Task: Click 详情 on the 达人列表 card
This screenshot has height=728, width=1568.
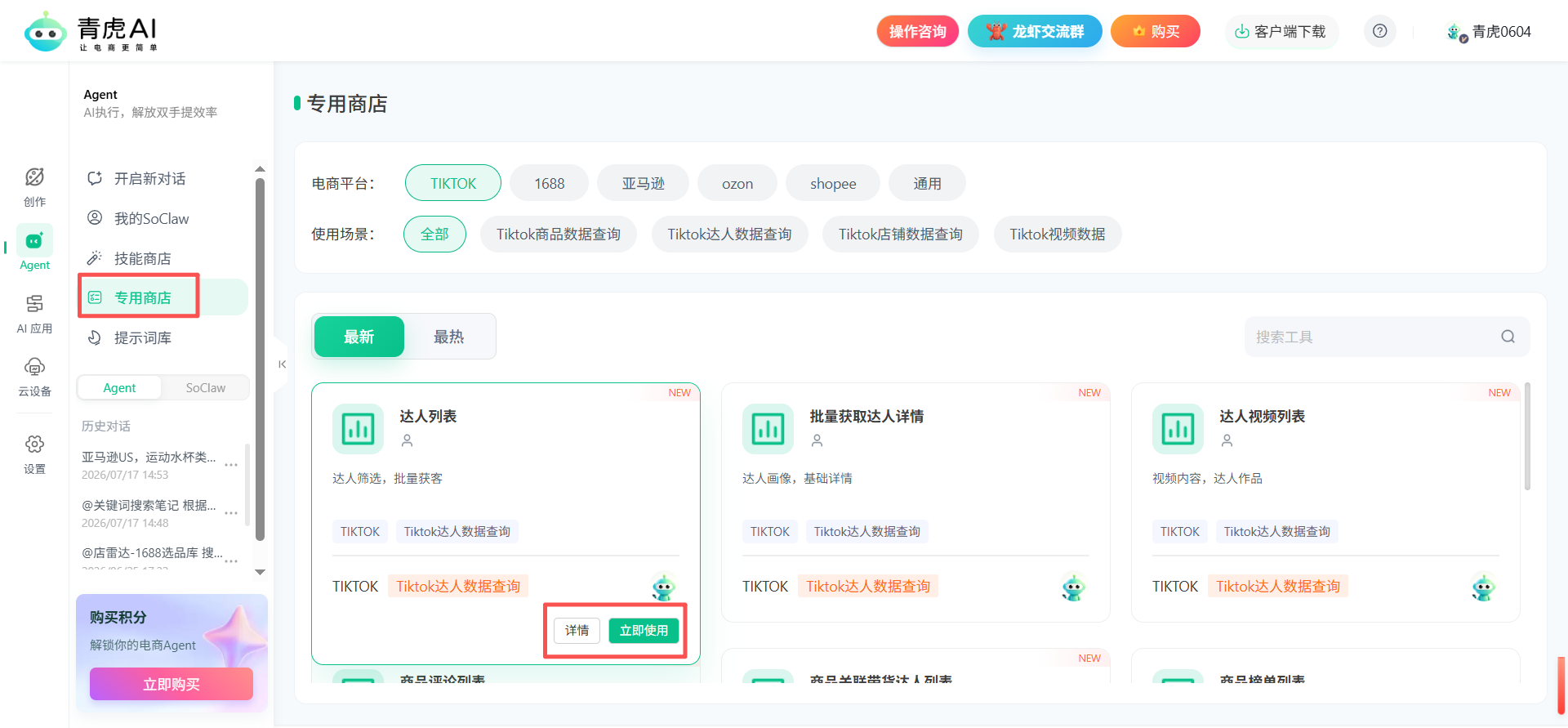Action: (x=577, y=631)
